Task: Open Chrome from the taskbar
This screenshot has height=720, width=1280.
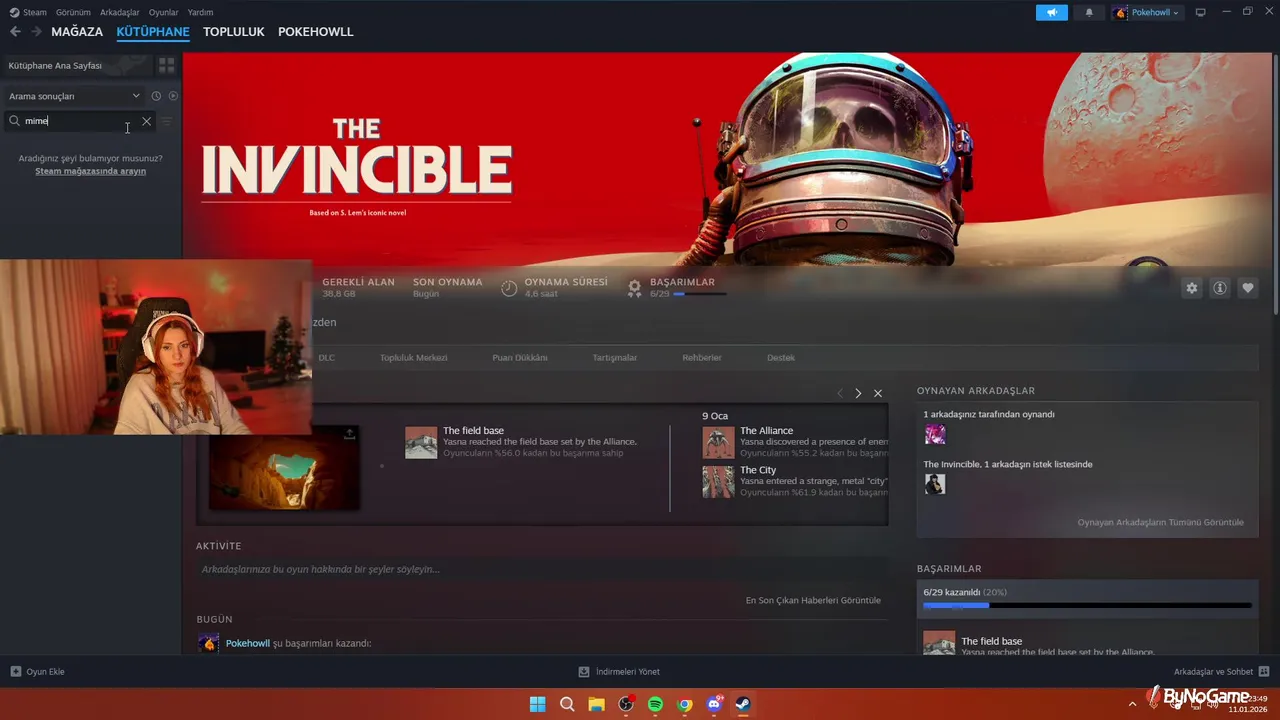Action: (x=685, y=704)
